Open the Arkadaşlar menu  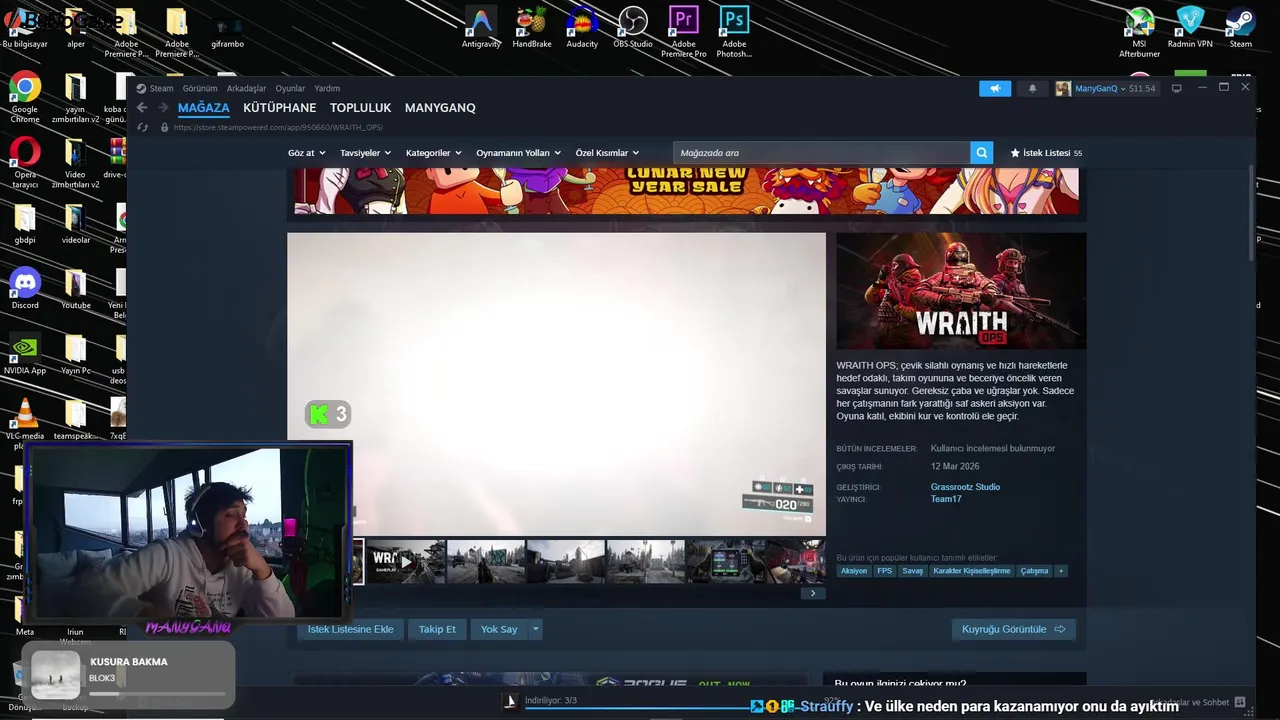pyautogui.click(x=246, y=88)
